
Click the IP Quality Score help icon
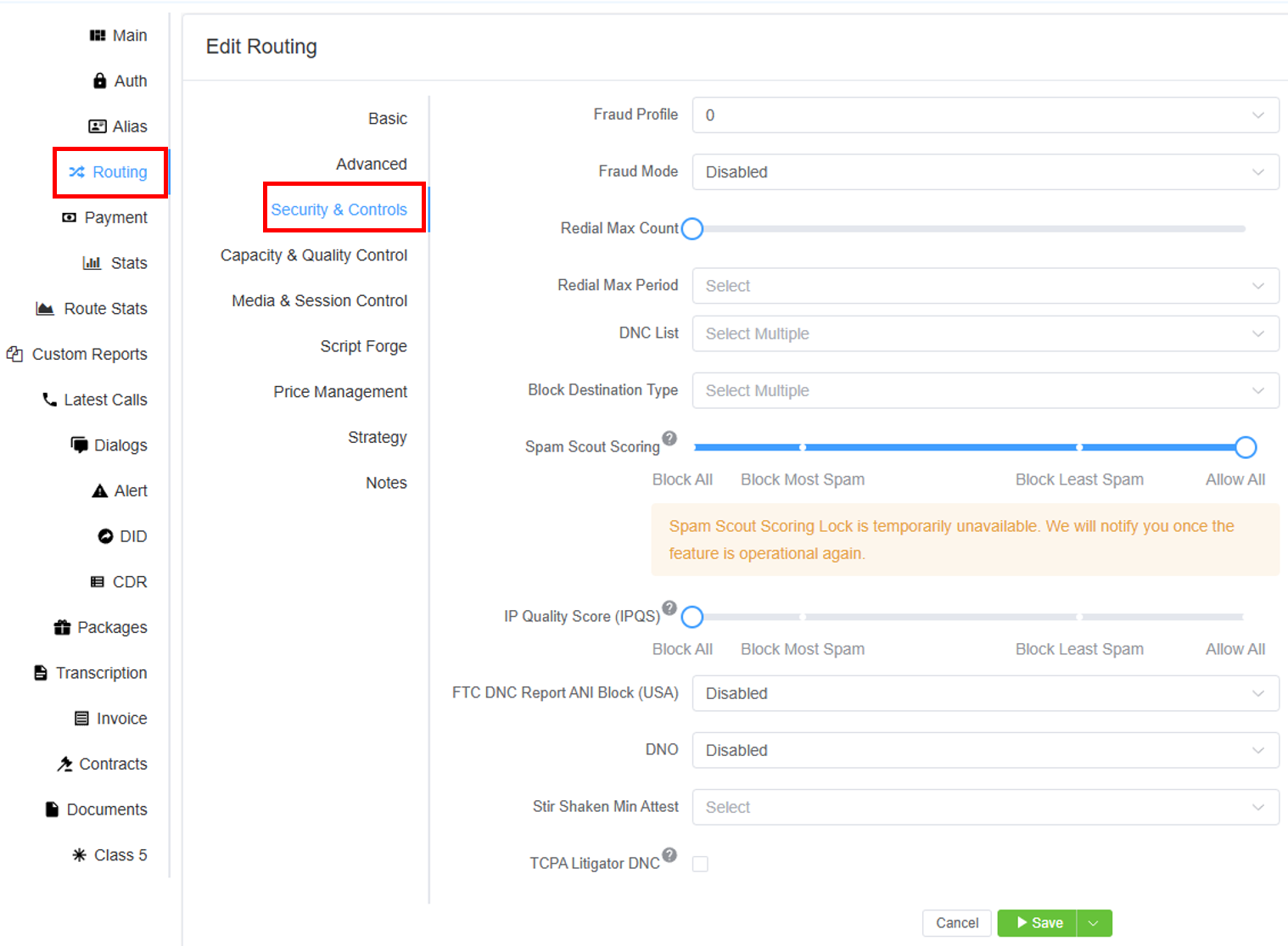[x=669, y=607]
